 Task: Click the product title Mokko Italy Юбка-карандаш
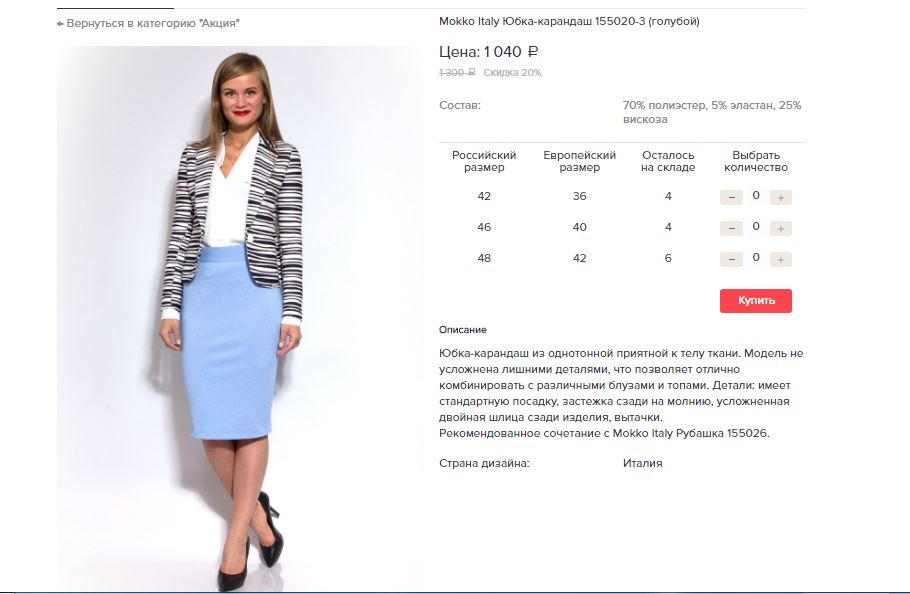pyautogui.click(x=569, y=21)
